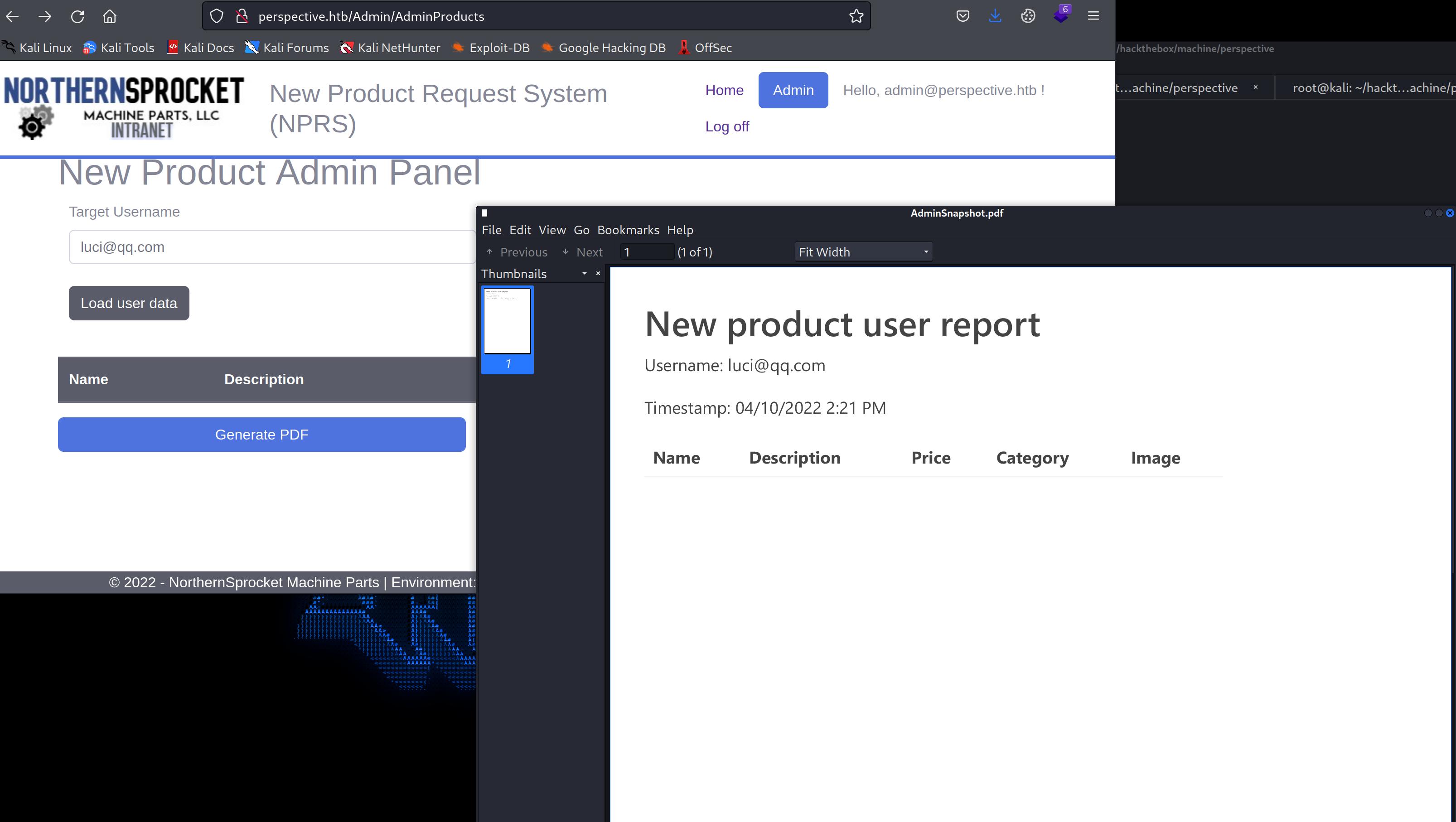This screenshot has width=1456, height=822.
Task: Select the page 1 thumbnail
Action: coord(507,322)
